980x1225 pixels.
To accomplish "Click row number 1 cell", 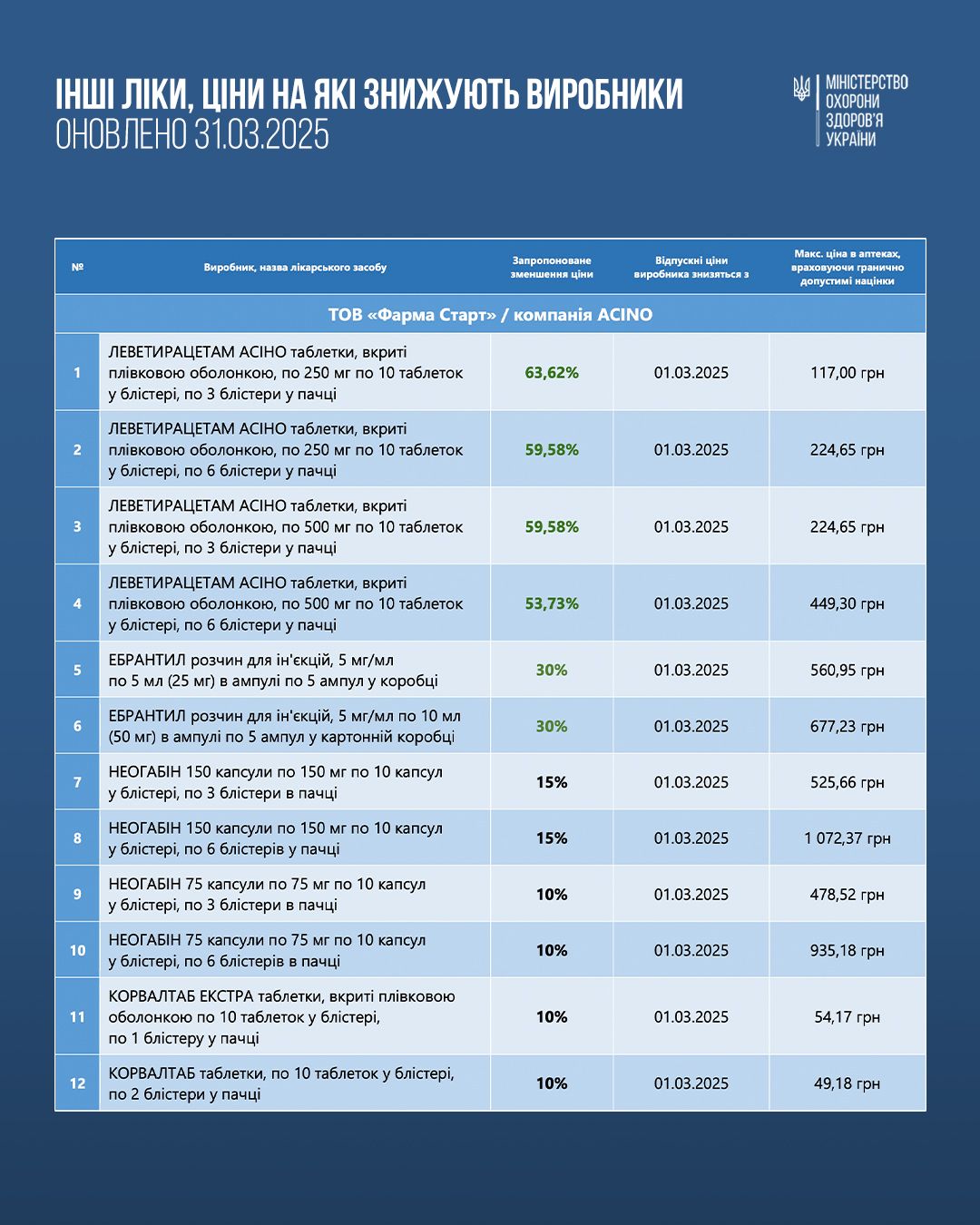I will pyautogui.click(x=77, y=372).
